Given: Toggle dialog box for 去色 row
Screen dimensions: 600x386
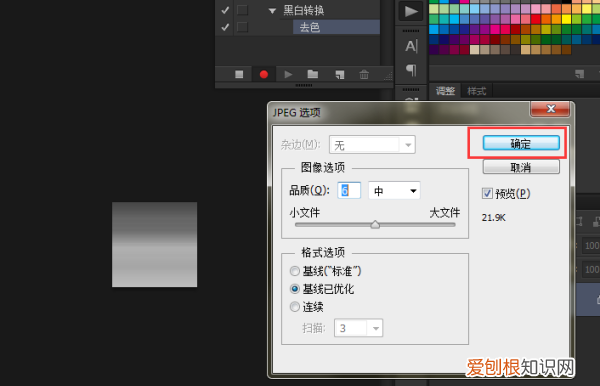Looking at the screenshot, I should coord(242,27).
